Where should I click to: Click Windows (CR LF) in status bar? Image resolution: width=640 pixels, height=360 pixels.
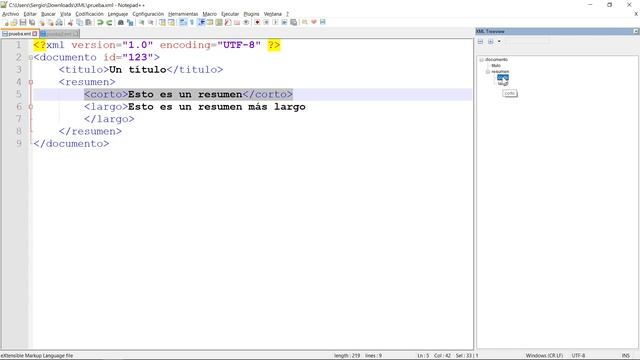(544, 356)
